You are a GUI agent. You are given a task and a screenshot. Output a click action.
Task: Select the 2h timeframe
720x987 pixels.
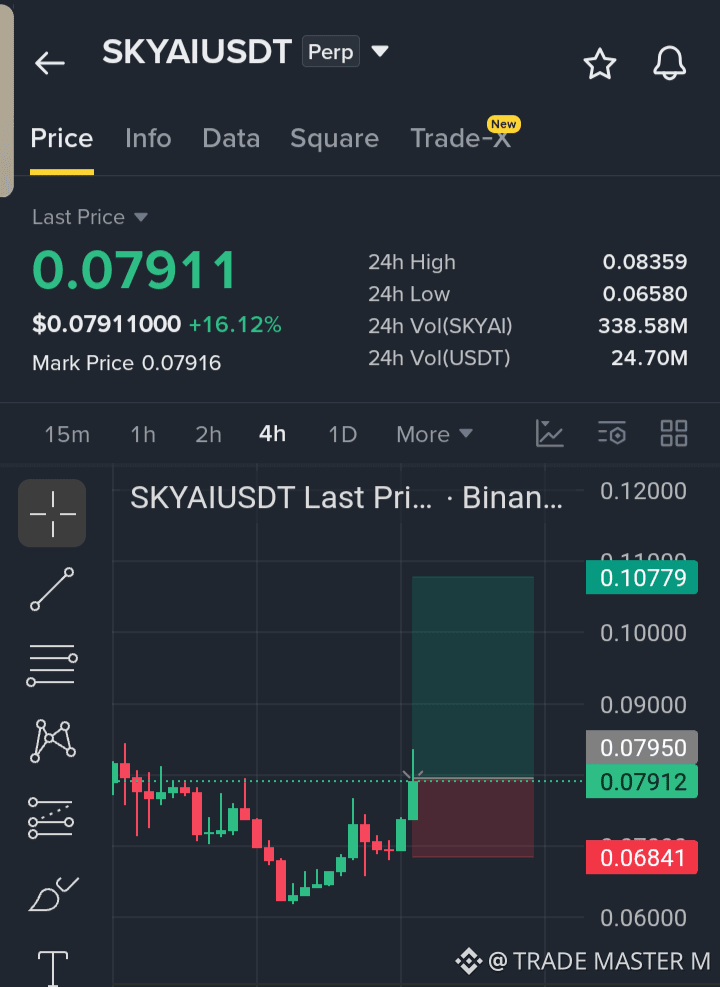click(208, 434)
